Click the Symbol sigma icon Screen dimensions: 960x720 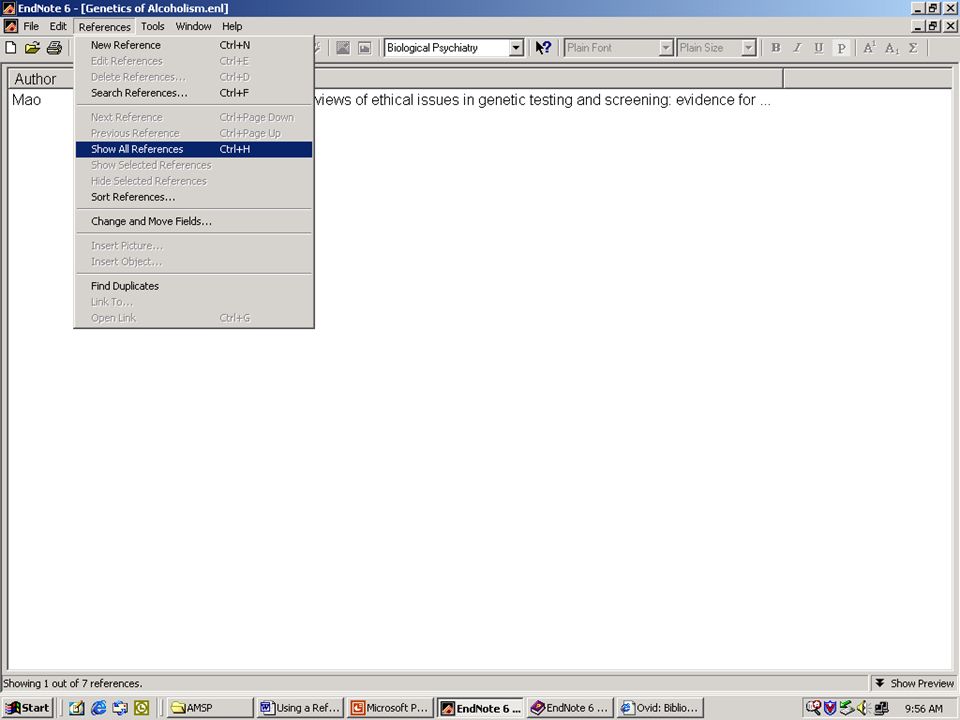click(x=913, y=48)
